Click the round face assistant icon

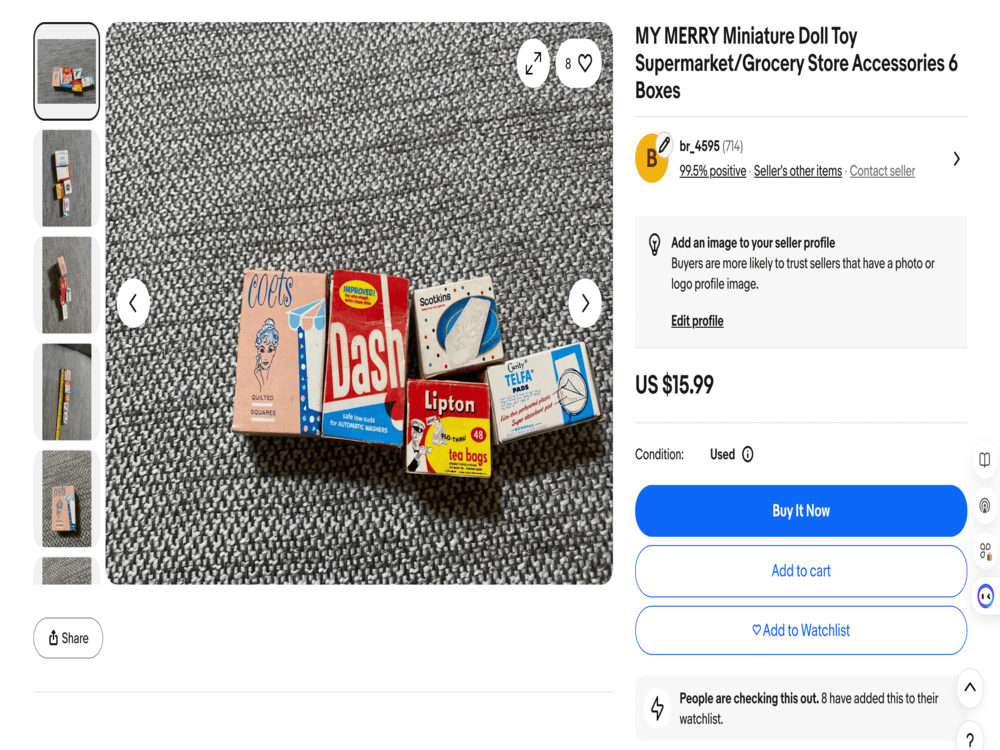pos(986,596)
